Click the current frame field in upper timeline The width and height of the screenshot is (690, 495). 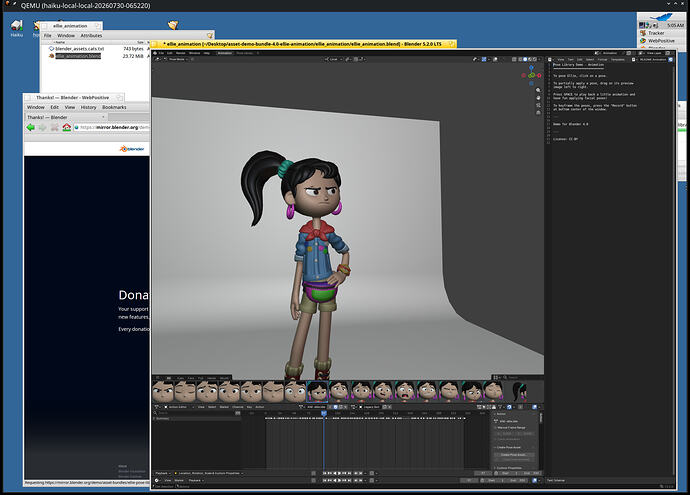(x=483, y=473)
